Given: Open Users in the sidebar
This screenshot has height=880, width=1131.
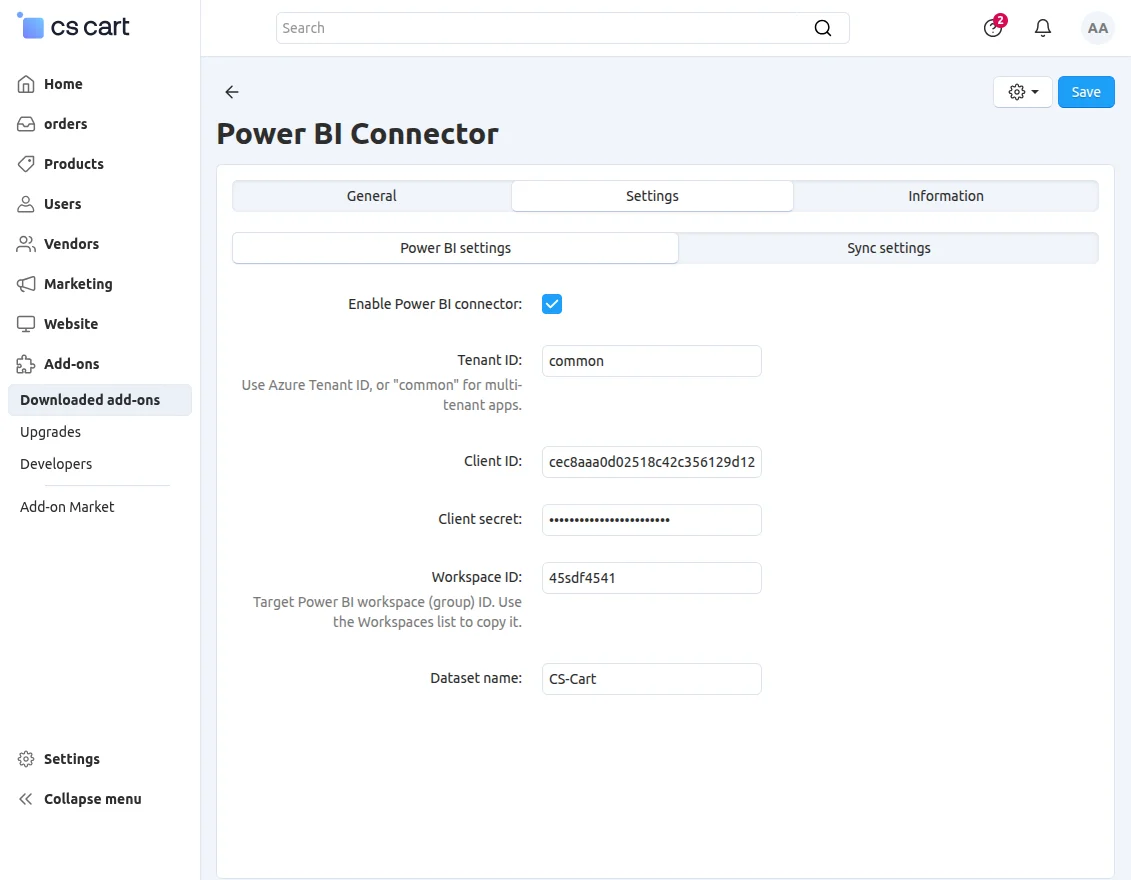Looking at the screenshot, I should coord(63,204).
